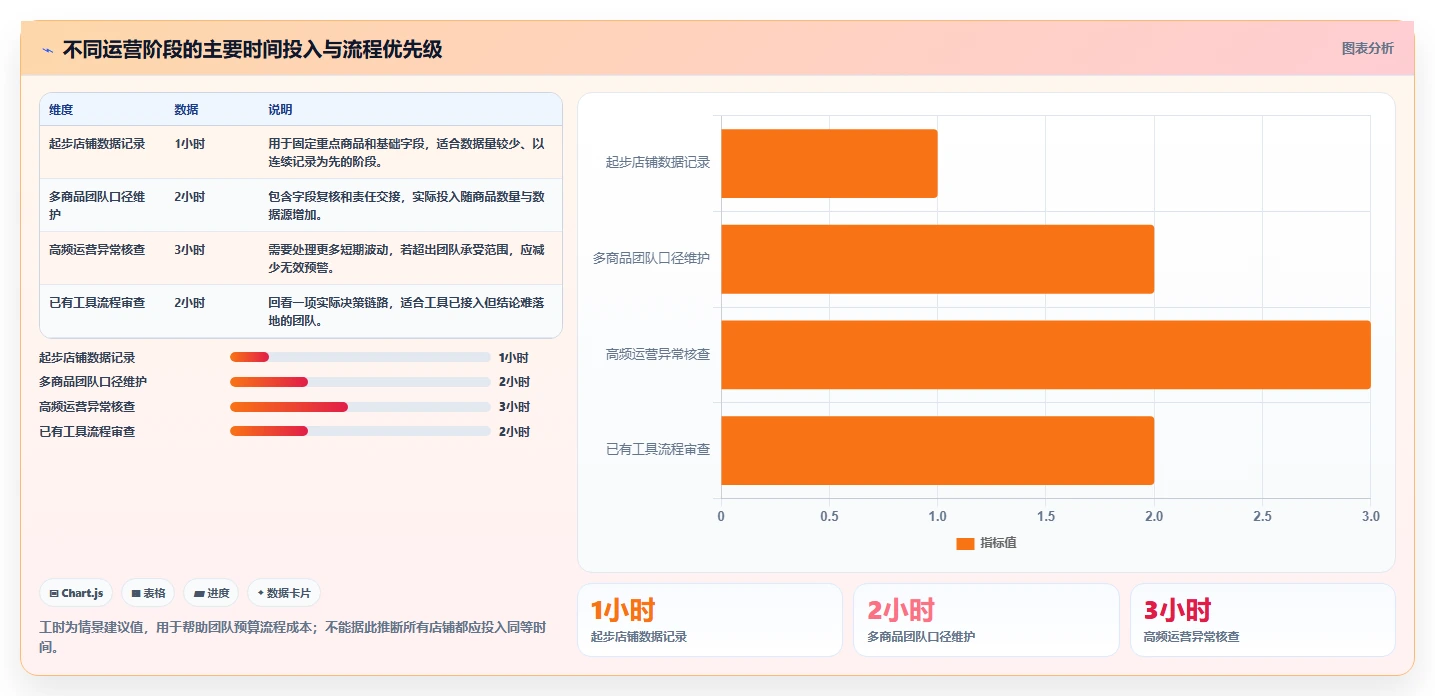Viewport: 1435px width, 696px height.
Task: Click the 多商品团队口径维护 progress bar
Action: [360, 382]
